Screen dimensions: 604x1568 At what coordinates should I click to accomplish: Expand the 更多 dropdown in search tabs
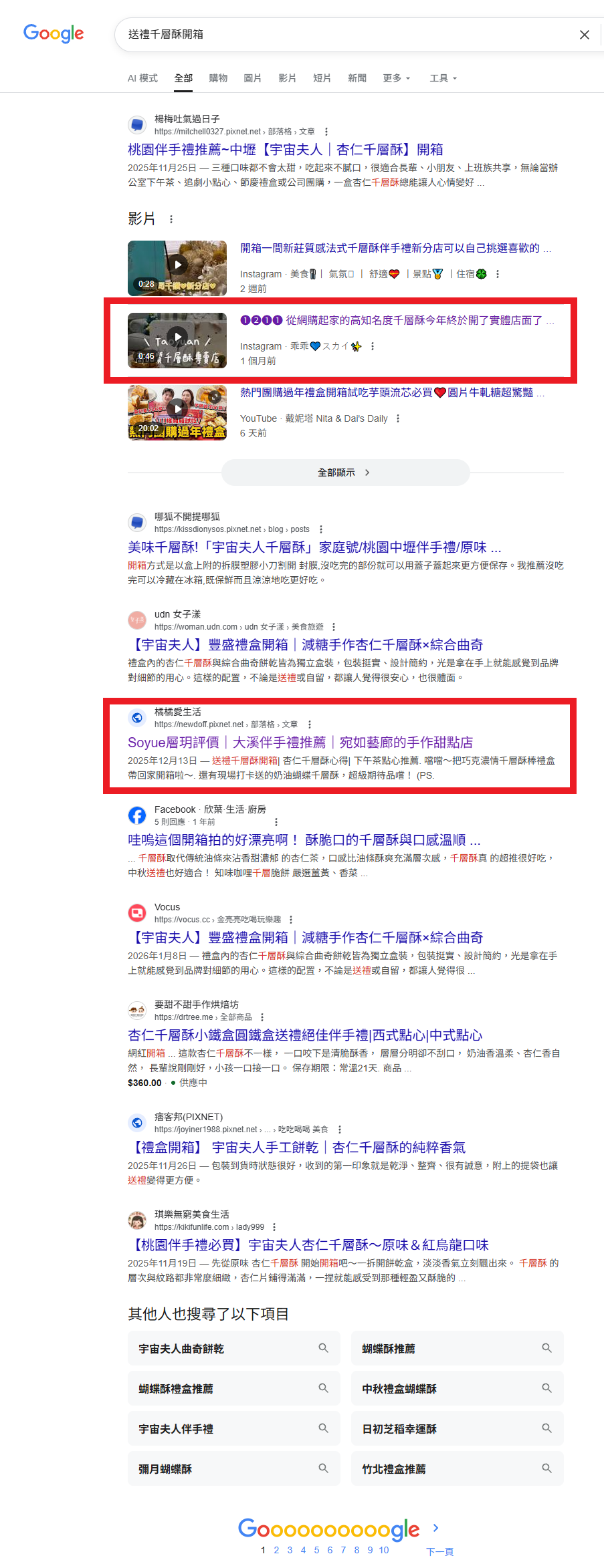[396, 78]
